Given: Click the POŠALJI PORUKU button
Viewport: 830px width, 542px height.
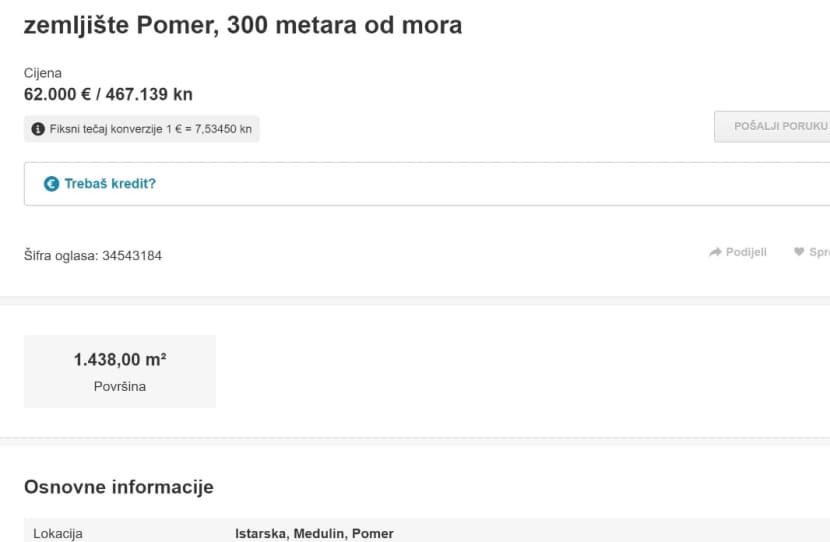Looking at the screenshot, I should (x=772, y=127).
